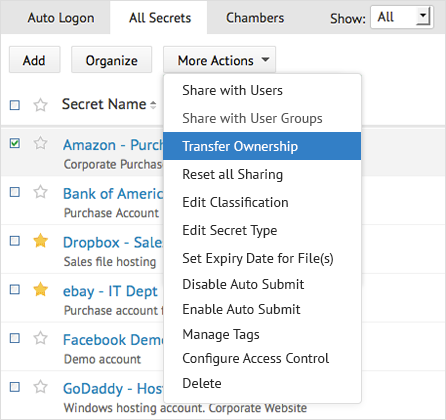Star the Facebook Demo secret

(x=41, y=338)
